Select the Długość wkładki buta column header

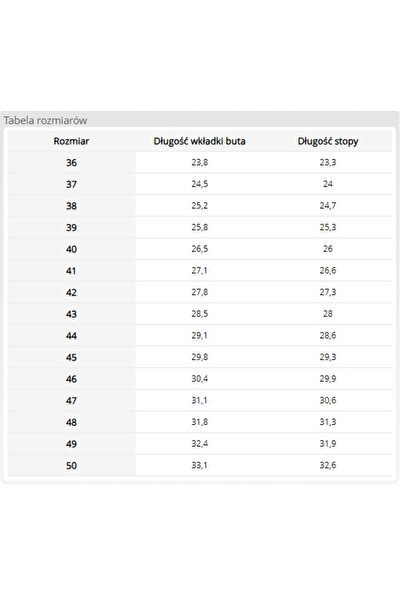tap(199, 141)
